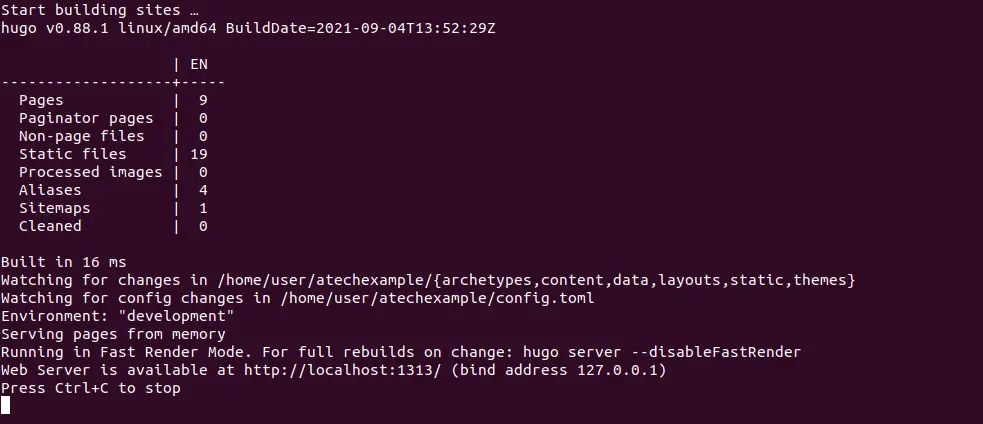The height and width of the screenshot is (424, 983).
Task: Click the Sitemaps row label
Action: click(55, 208)
